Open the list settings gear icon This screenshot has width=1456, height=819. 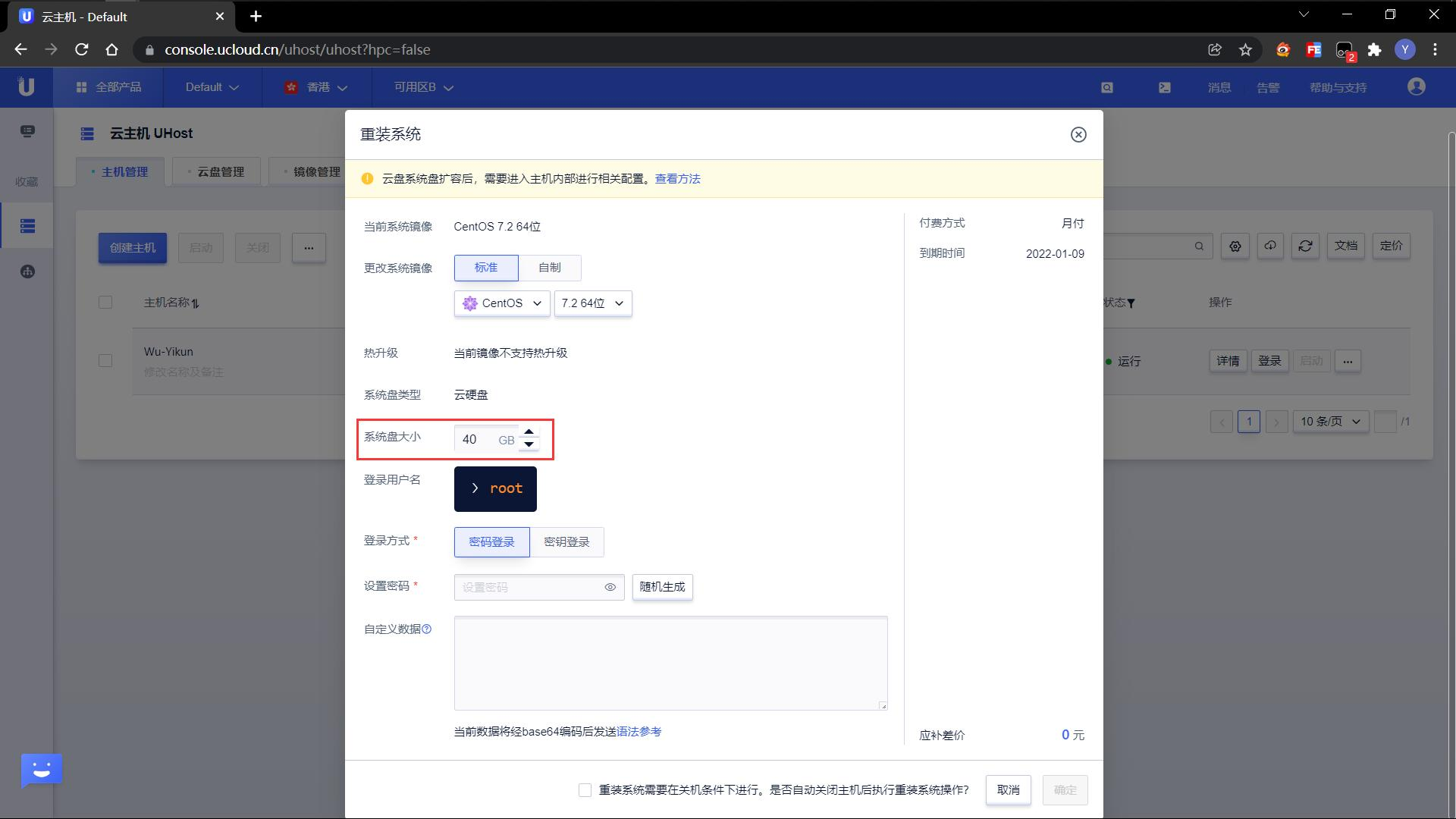tap(1235, 246)
